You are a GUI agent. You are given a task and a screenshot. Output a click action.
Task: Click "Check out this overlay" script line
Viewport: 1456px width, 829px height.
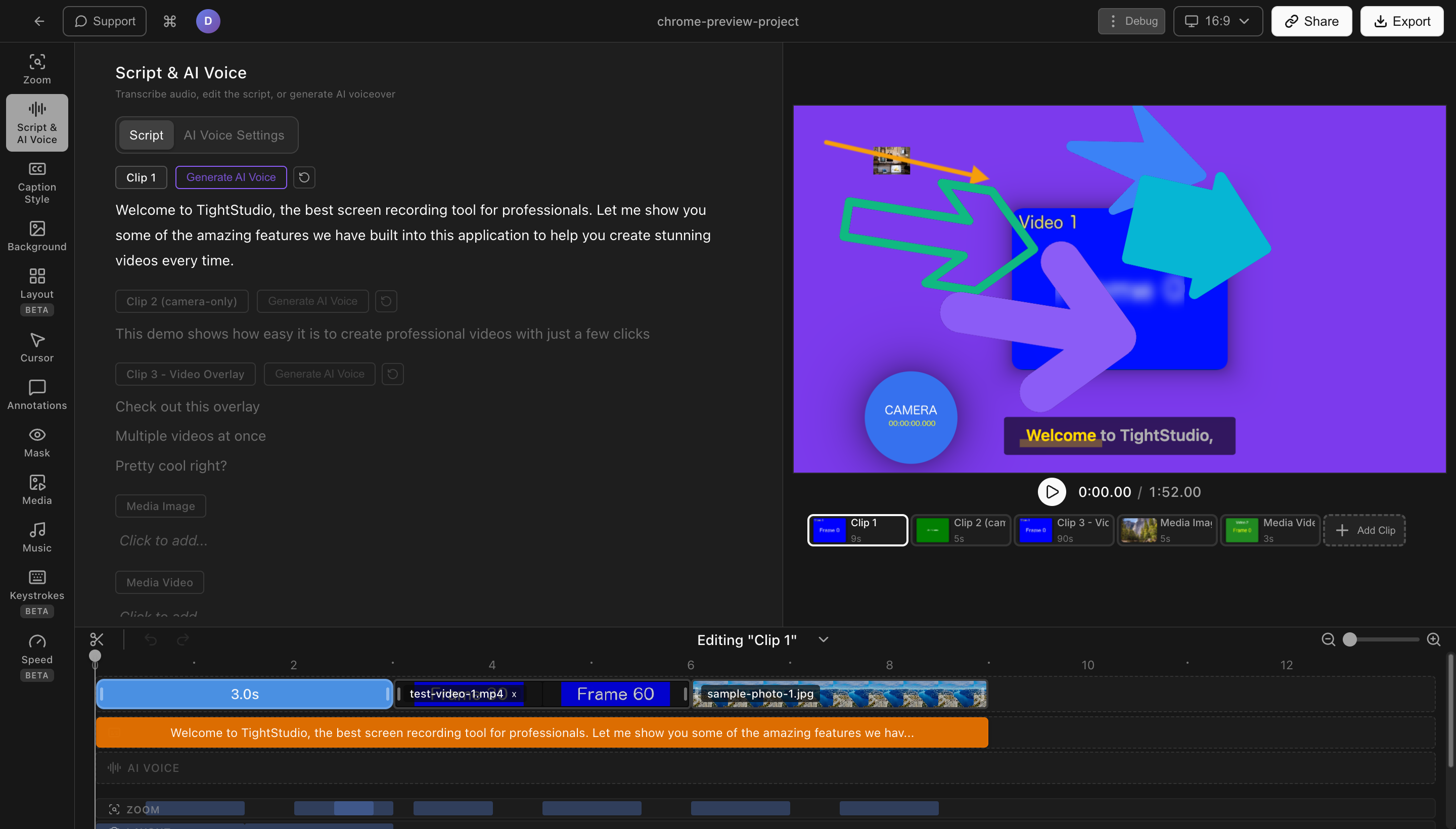[x=188, y=406]
